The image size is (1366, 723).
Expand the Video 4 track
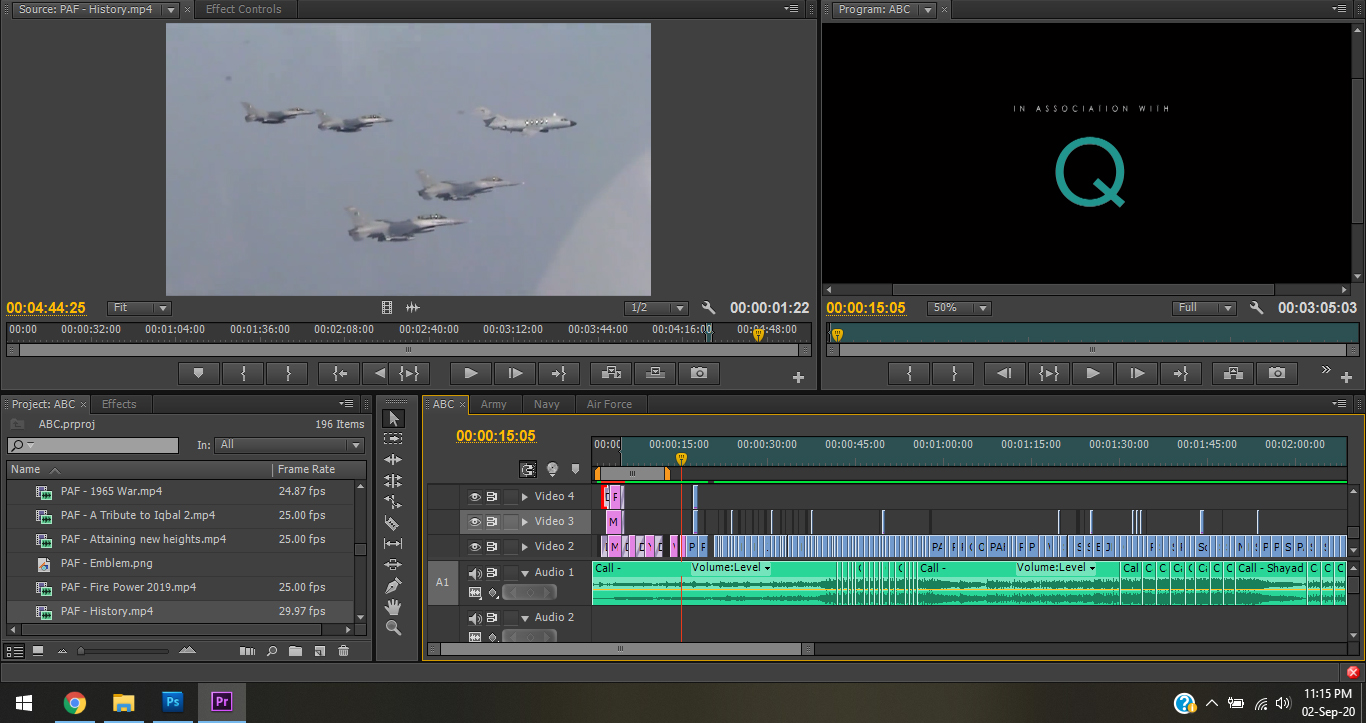coord(525,496)
